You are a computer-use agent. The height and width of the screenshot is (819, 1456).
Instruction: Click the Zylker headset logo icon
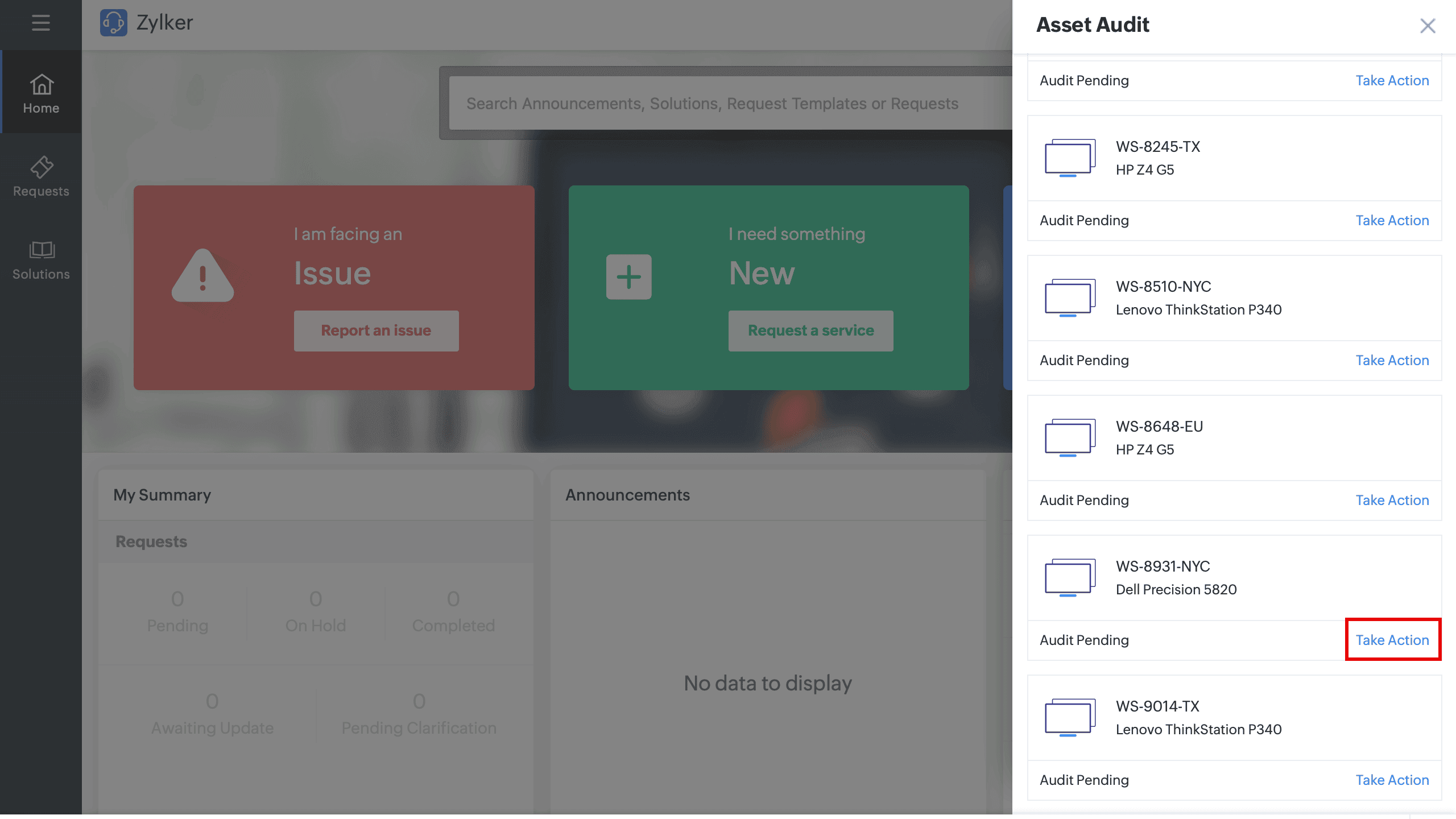pyautogui.click(x=113, y=23)
